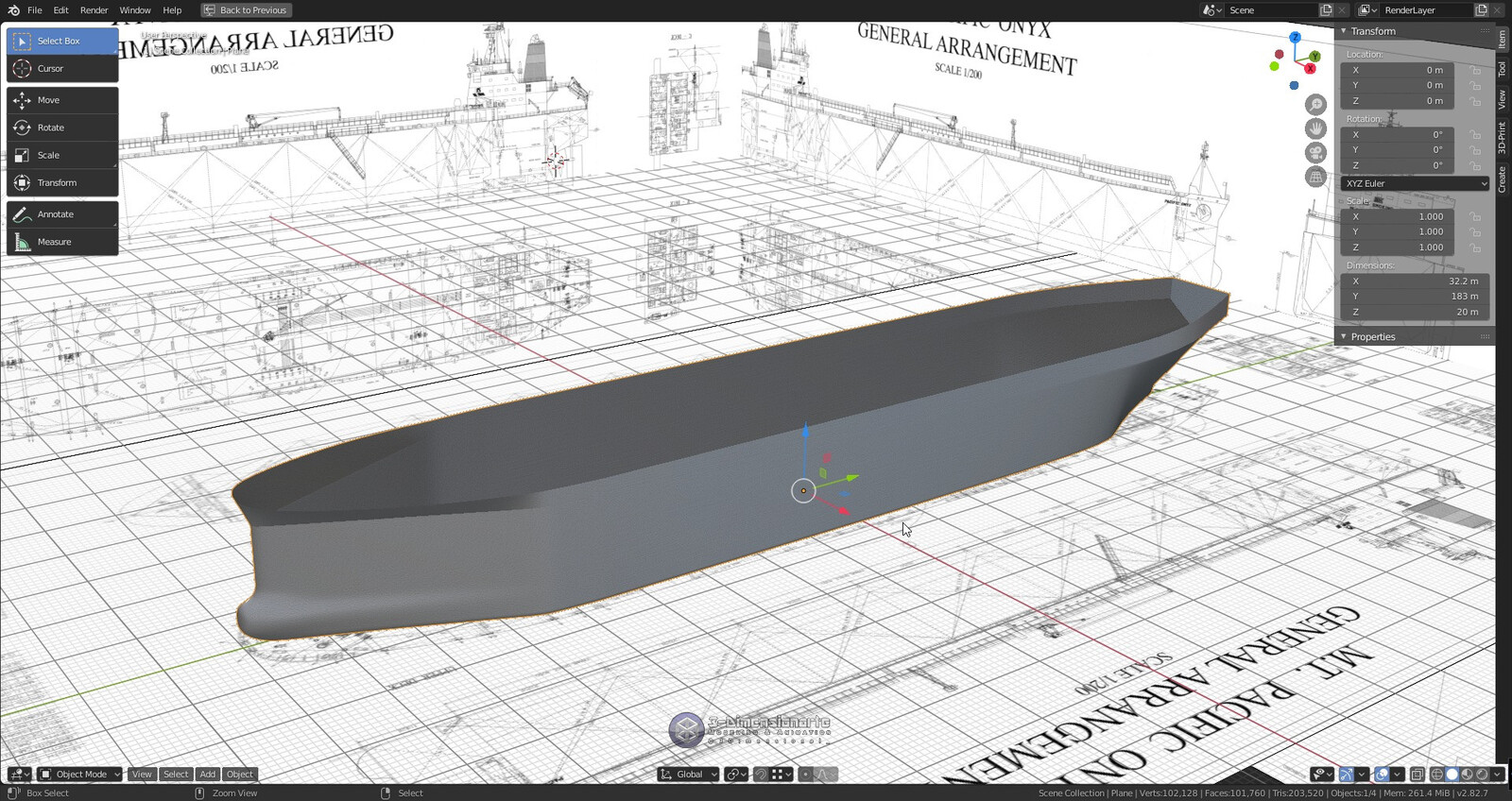Viewport: 1512px width, 801px height.
Task: Switch to solid viewport shading
Action: tap(1452, 775)
